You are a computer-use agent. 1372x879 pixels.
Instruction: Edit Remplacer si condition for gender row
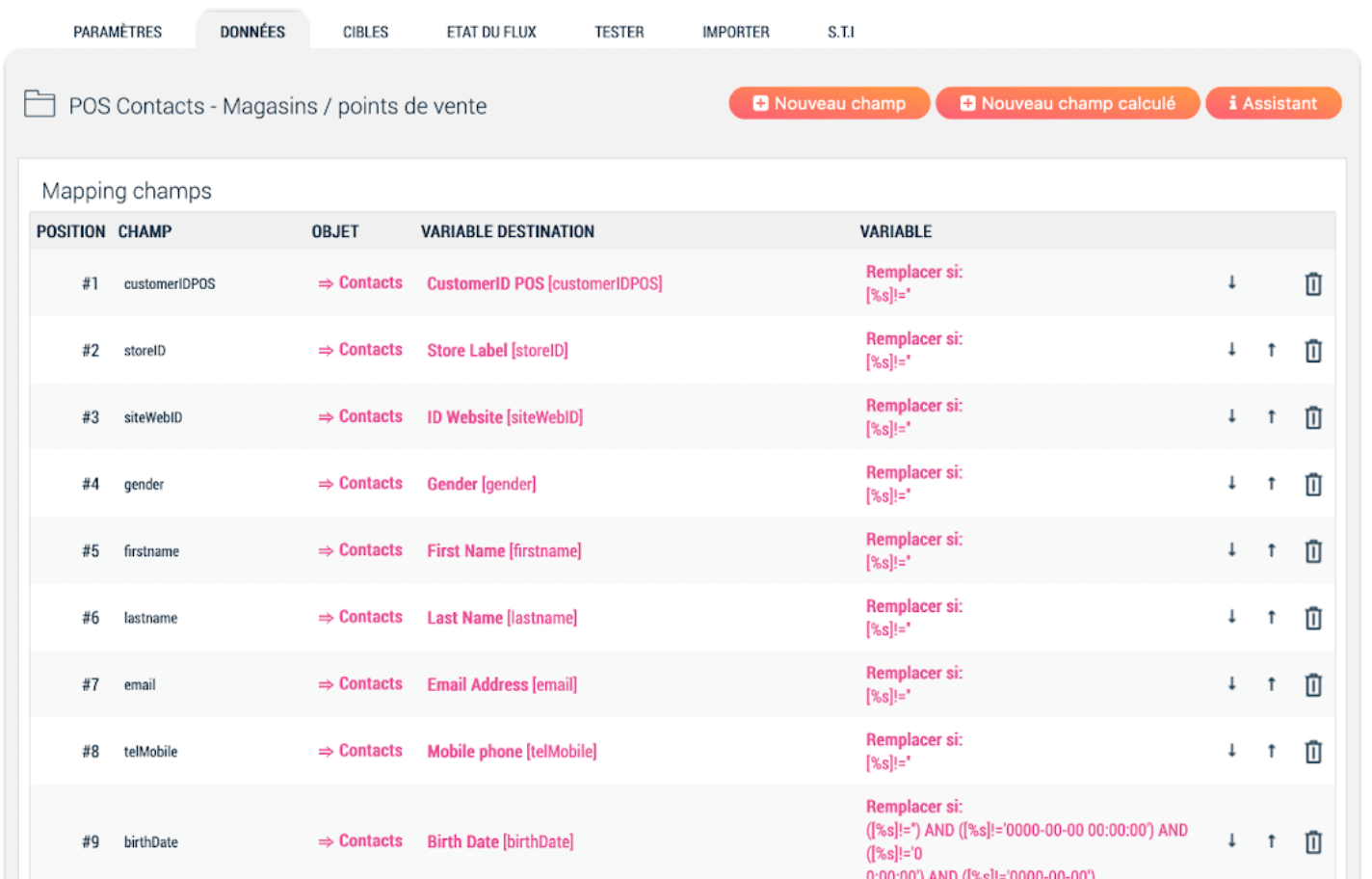tap(914, 484)
